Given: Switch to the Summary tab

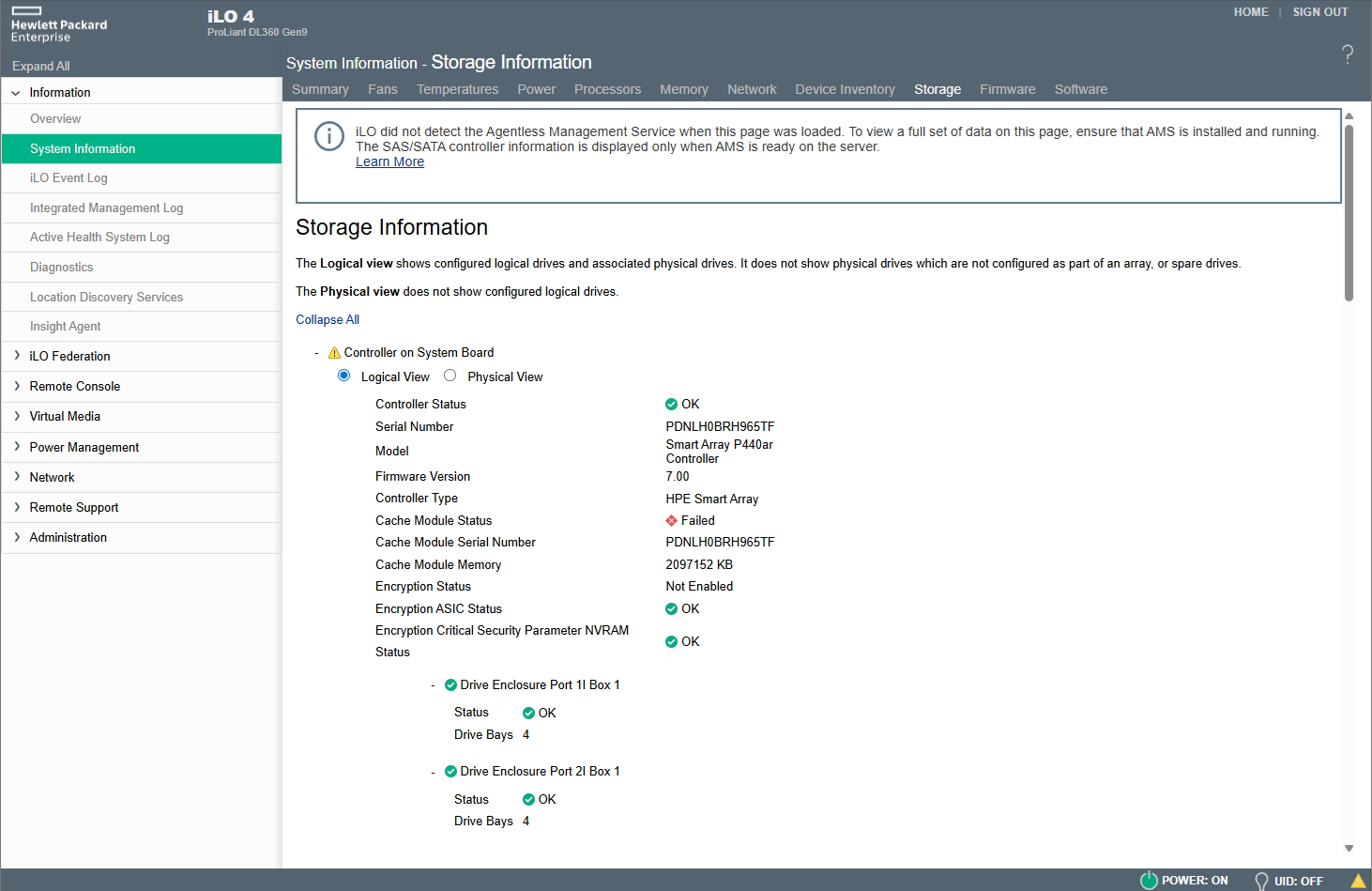Looking at the screenshot, I should tap(320, 89).
